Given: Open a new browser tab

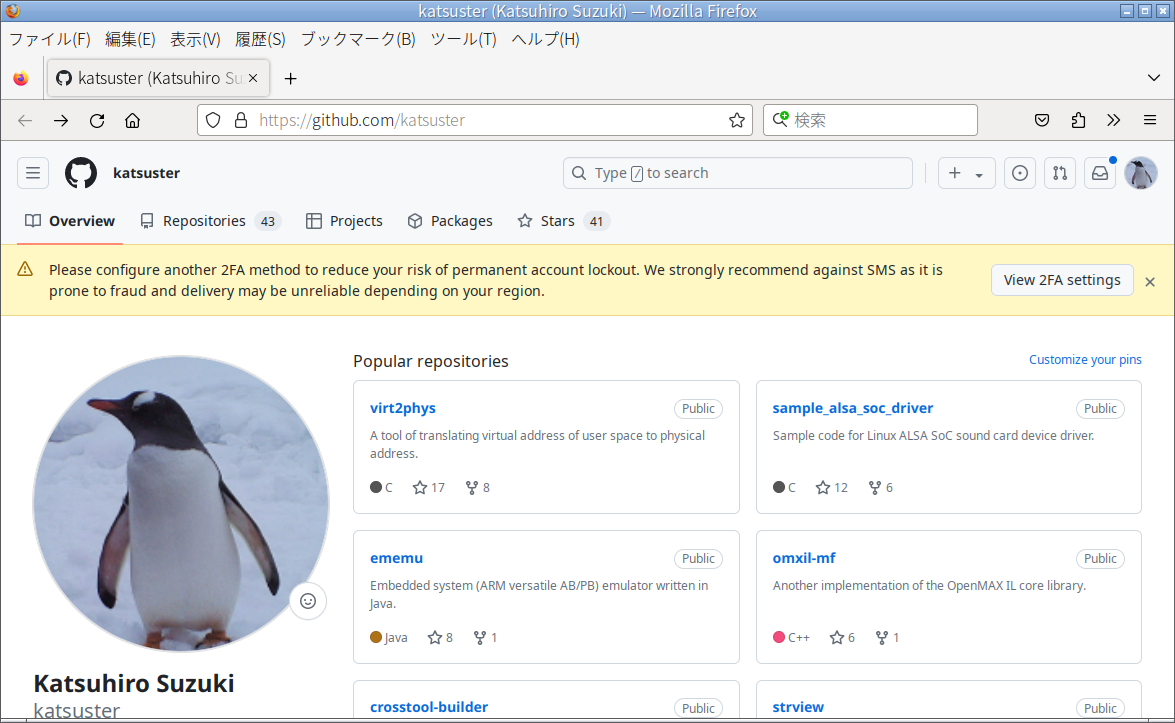Looking at the screenshot, I should (291, 78).
